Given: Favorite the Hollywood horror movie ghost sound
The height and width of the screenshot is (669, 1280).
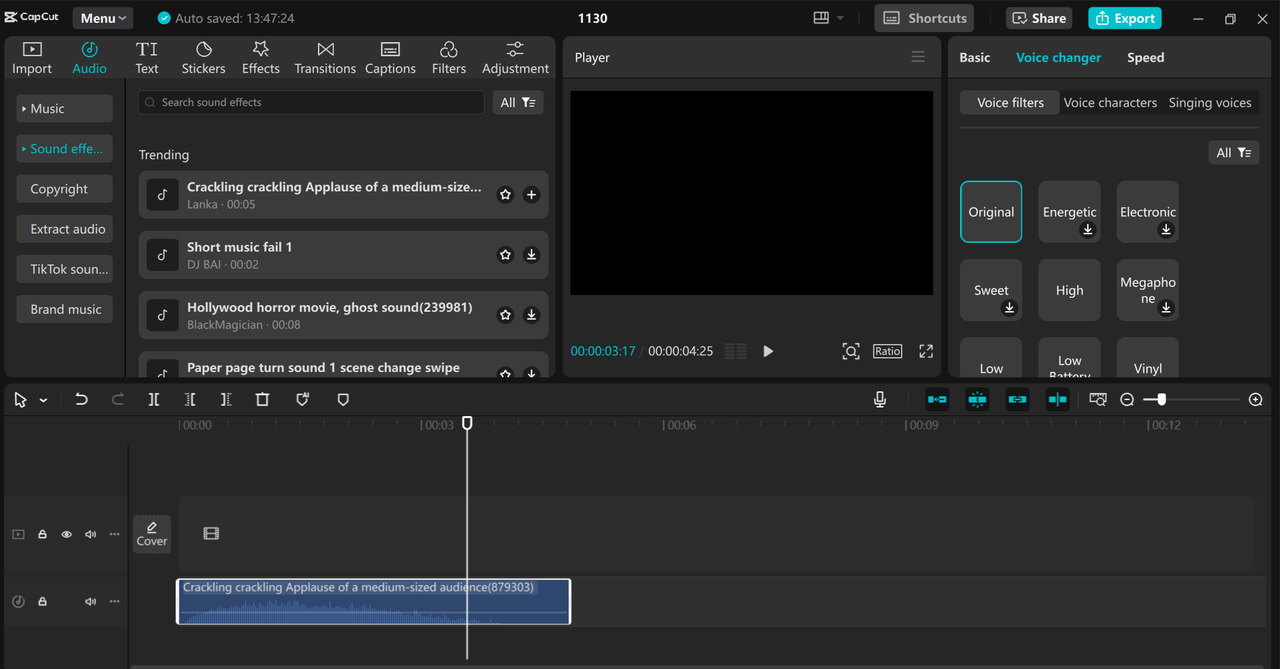Looking at the screenshot, I should point(505,315).
